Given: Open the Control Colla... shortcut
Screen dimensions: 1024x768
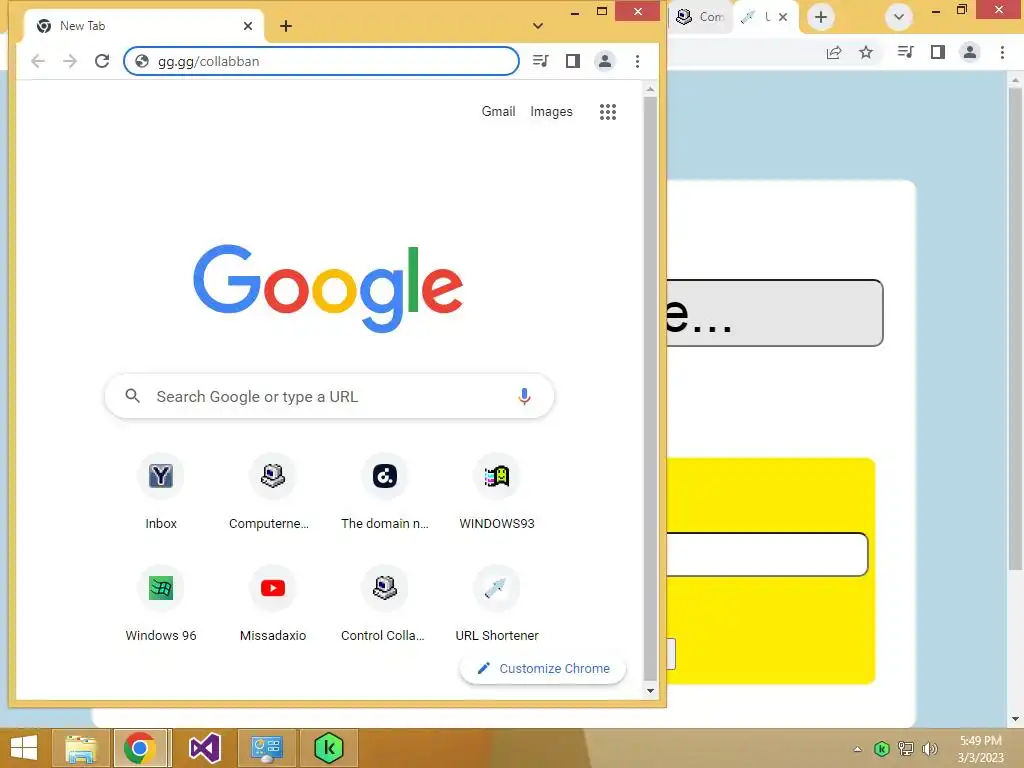Looking at the screenshot, I should pyautogui.click(x=385, y=604).
